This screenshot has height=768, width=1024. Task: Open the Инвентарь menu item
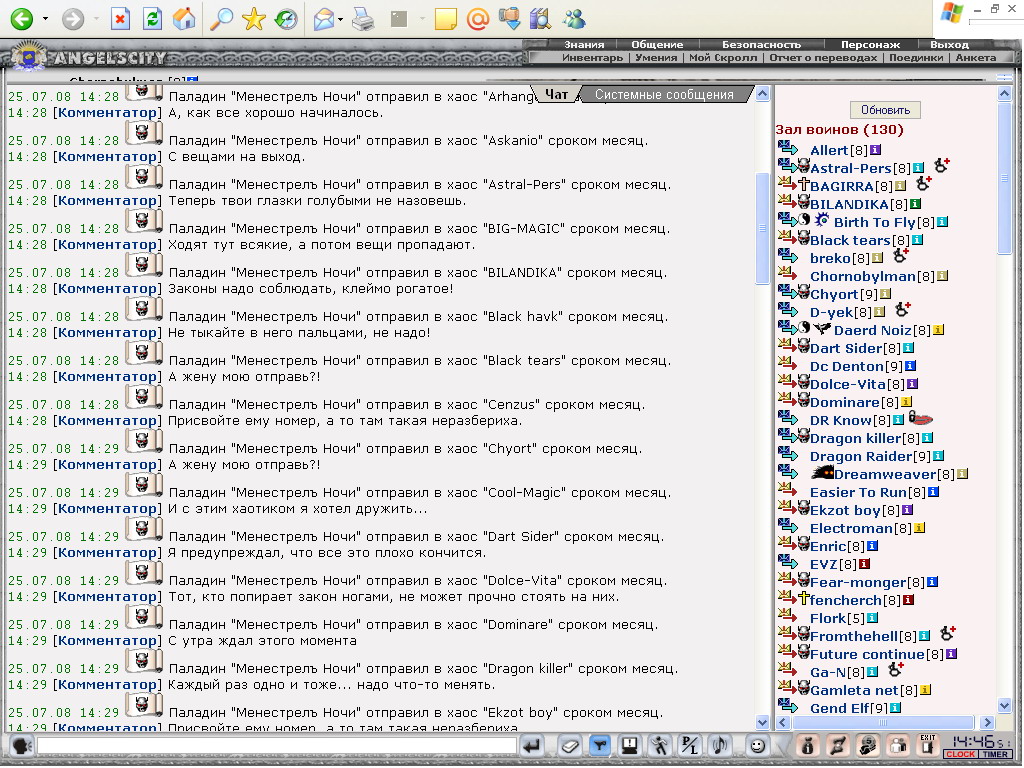tap(592, 57)
